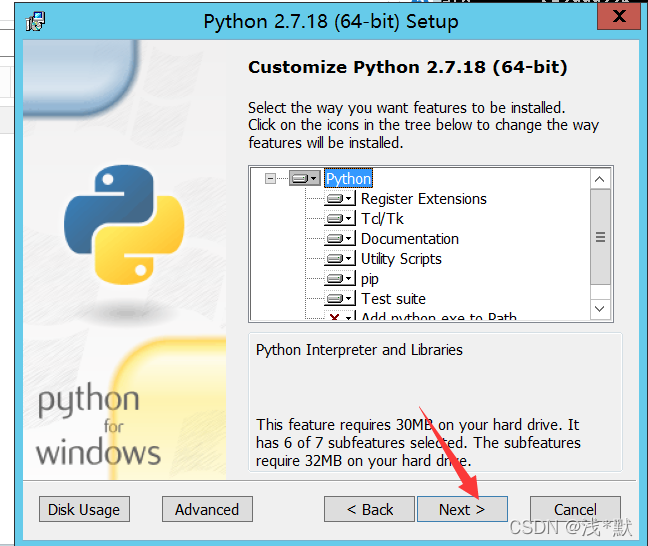Close the Python Setup window
This screenshot has height=546, width=648.
pyautogui.click(x=619, y=17)
